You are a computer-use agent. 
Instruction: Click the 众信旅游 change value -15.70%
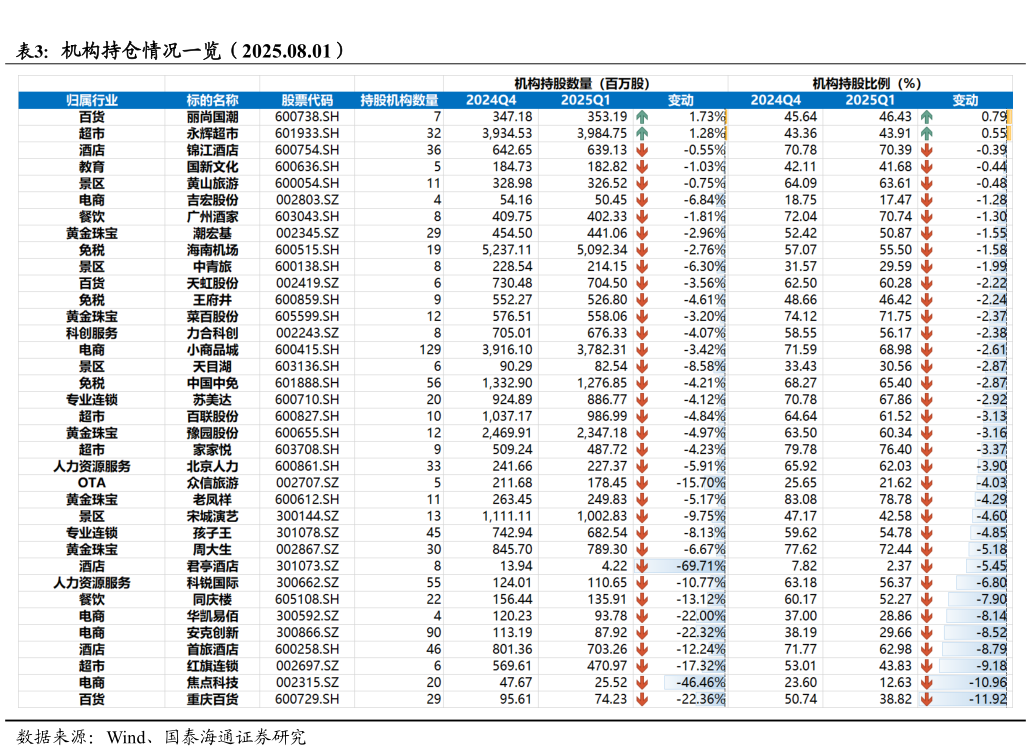point(700,483)
